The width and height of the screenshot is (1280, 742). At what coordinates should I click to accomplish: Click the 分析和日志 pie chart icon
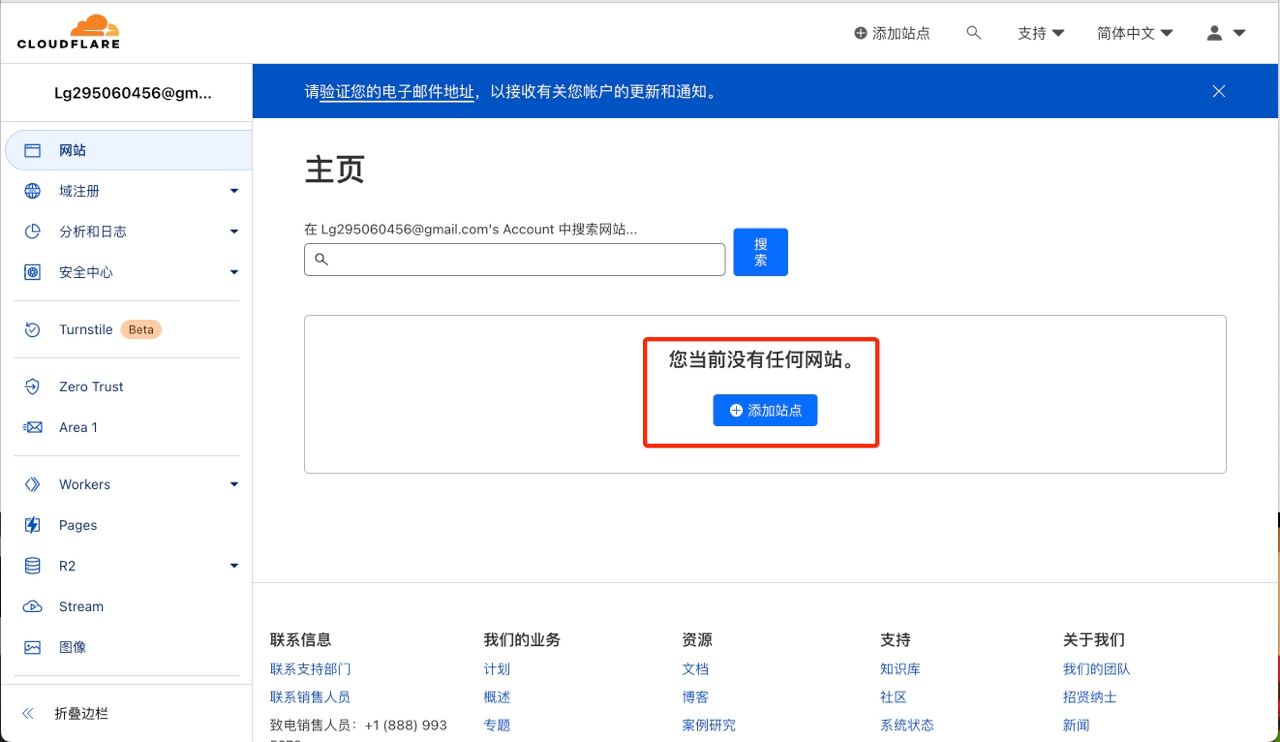click(33, 231)
